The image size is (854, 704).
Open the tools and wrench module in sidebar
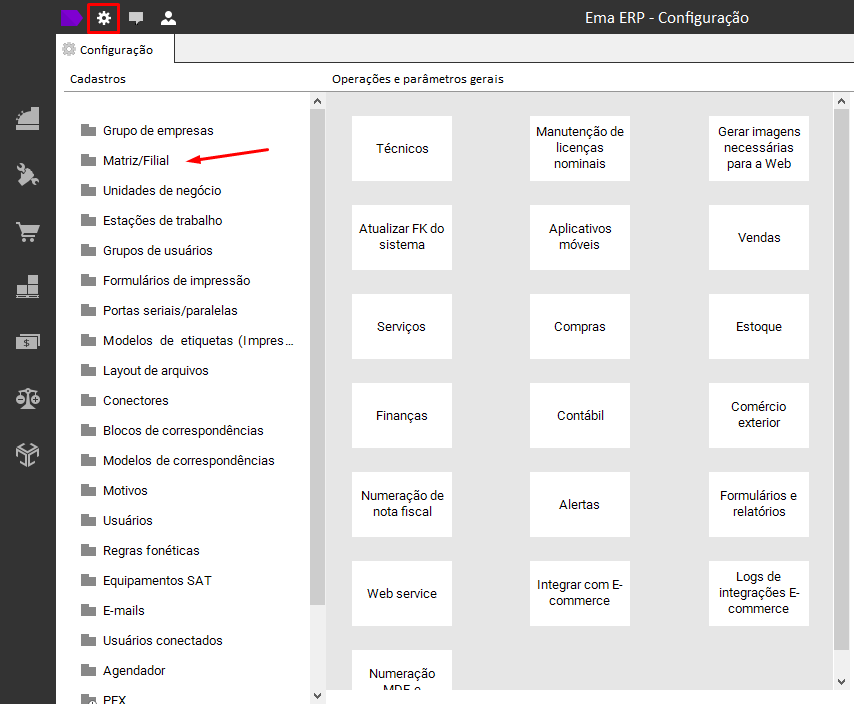point(27,175)
